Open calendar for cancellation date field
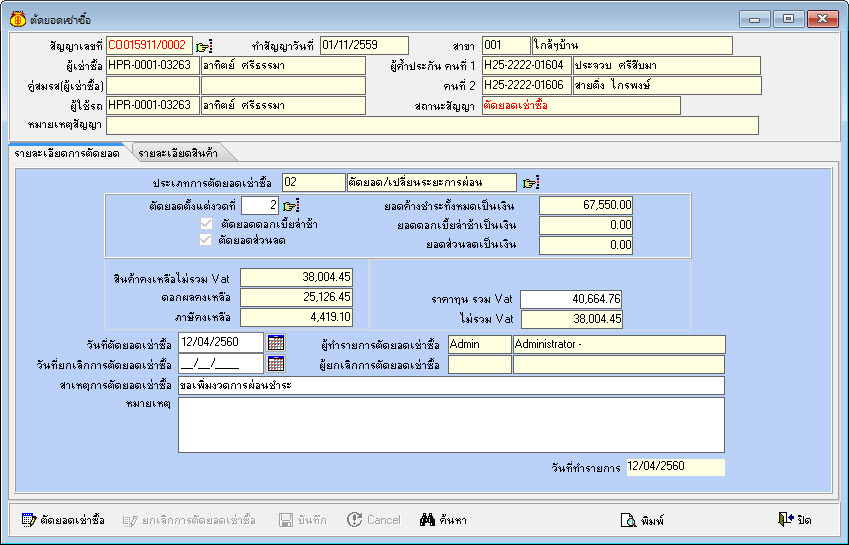Image resolution: width=849 pixels, height=545 pixels. 276,364
